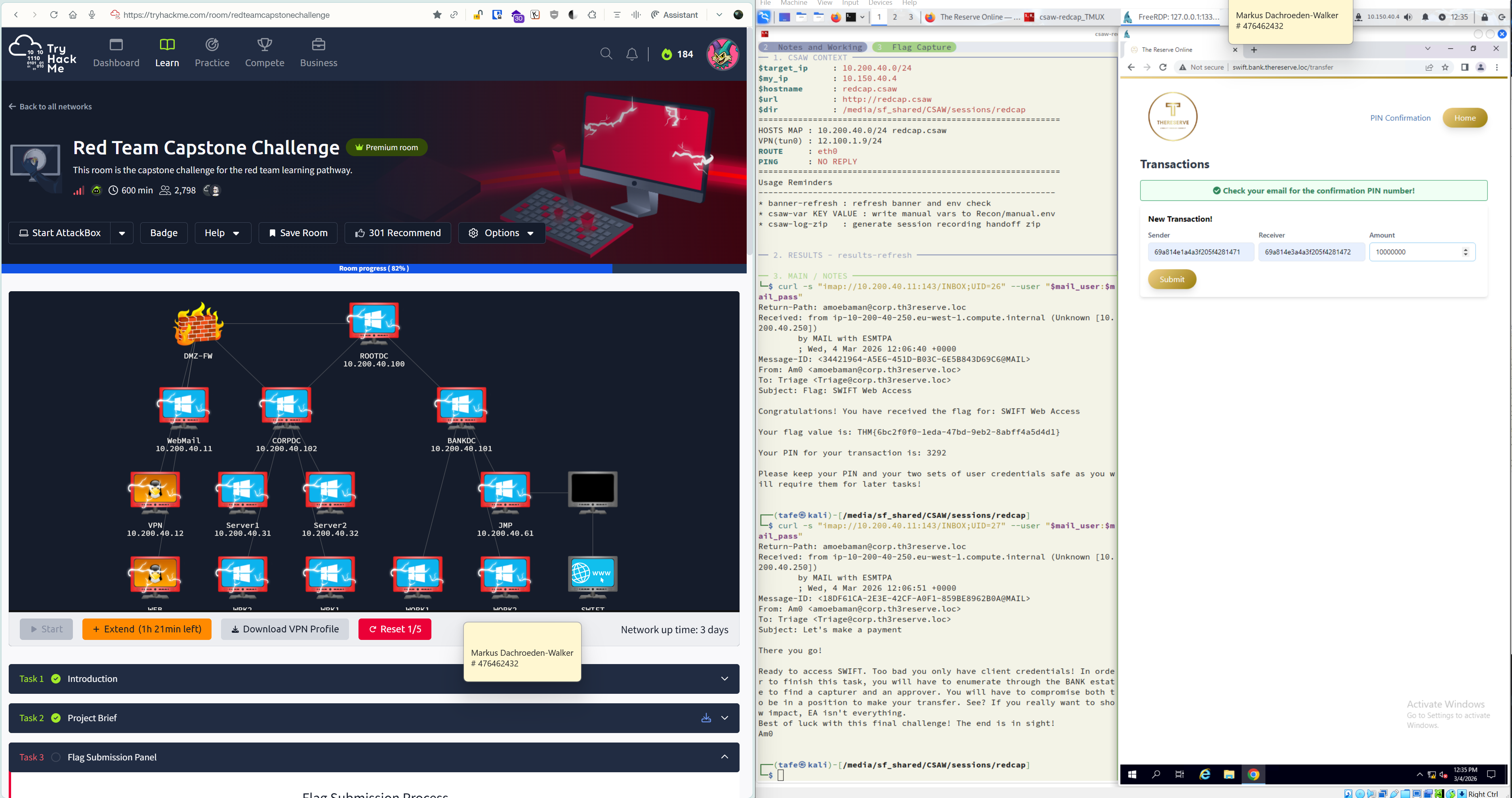Screen dimensions: 1512x798
Task: Toggle the Task 1 Introduction green checkmark
Action: tap(56, 679)
